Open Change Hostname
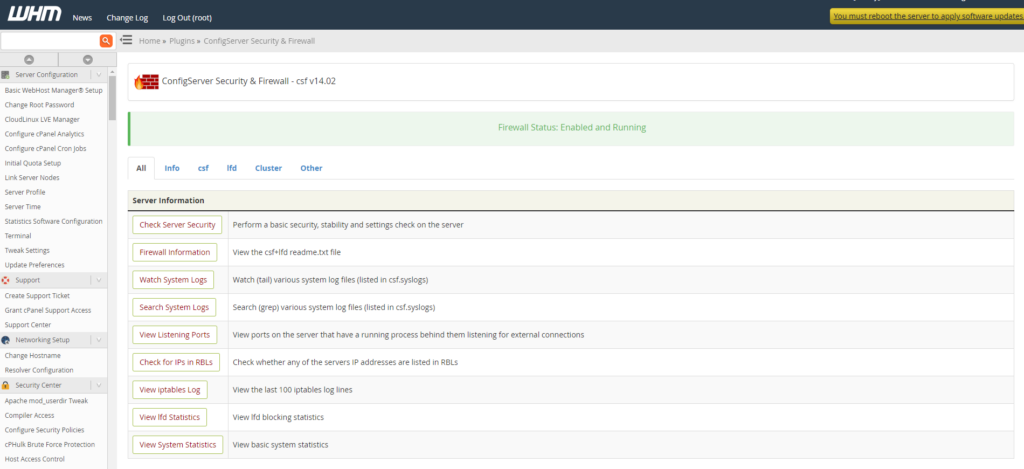The width and height of the screenshot is (1024, 469). (33, 355)
